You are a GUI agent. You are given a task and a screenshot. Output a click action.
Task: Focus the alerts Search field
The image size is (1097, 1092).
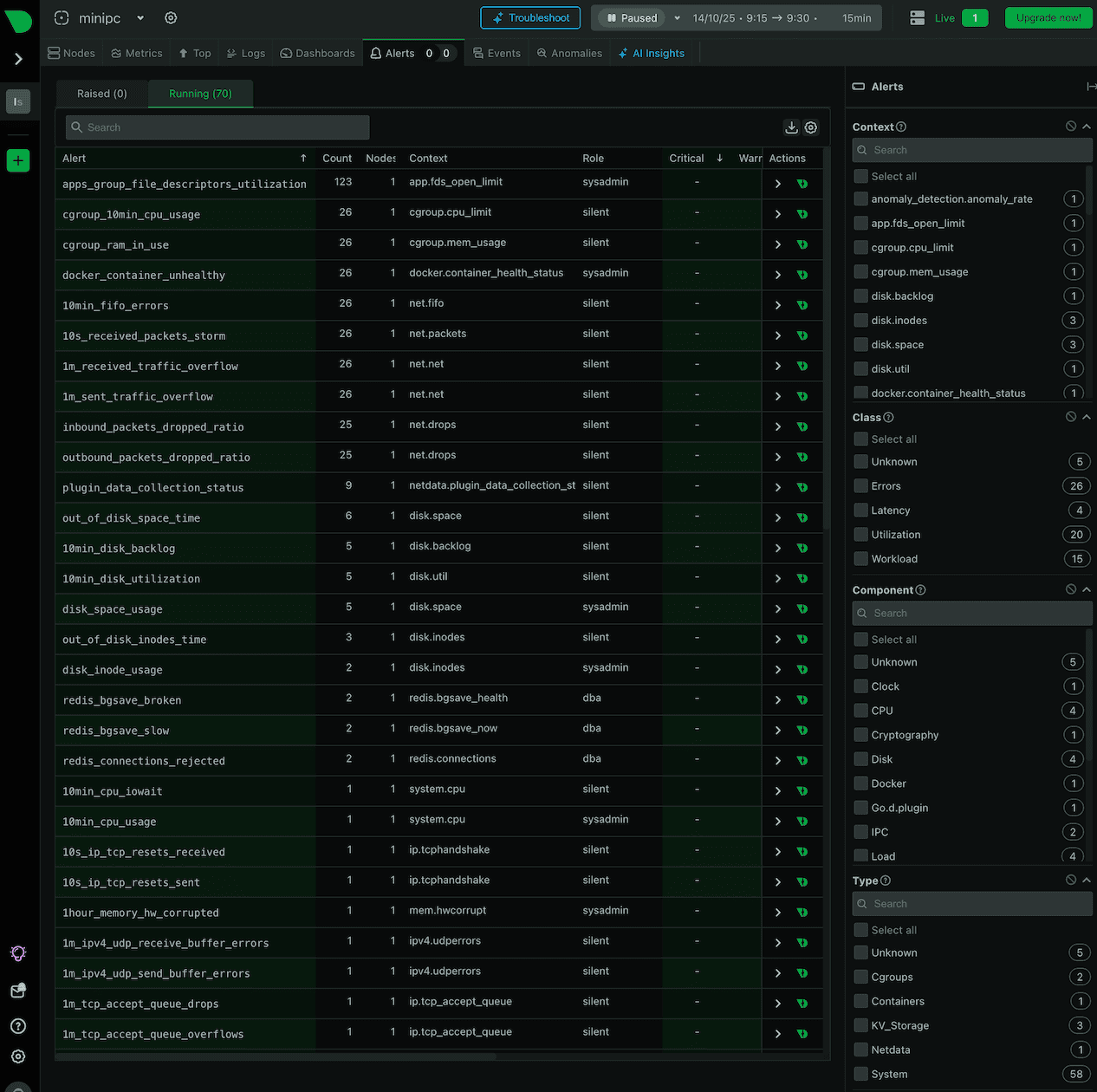[217, 127]
